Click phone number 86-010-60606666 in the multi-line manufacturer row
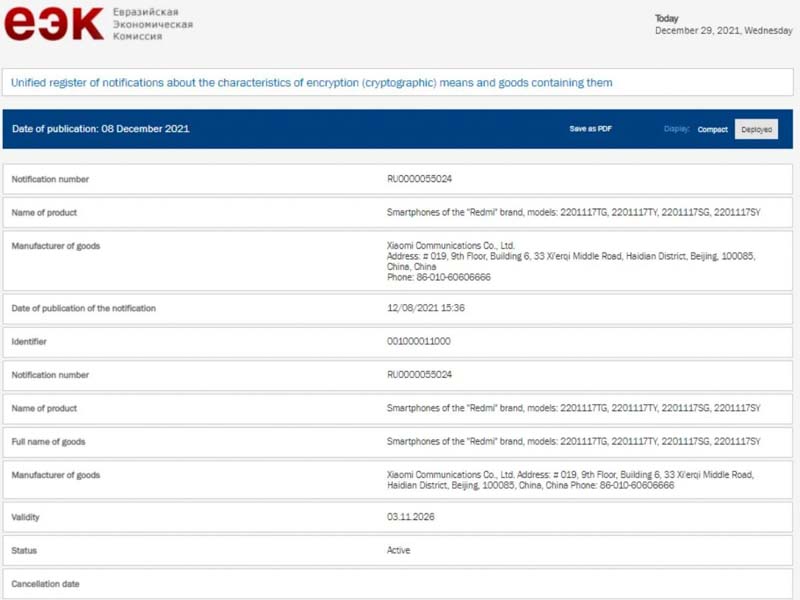The image size is (800, 600). coord(454,278)
